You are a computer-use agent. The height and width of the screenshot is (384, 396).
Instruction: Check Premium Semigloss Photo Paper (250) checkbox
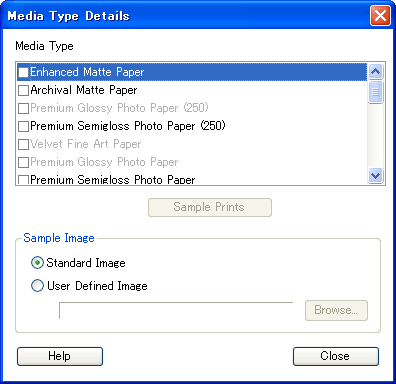(x=23, y=126)
